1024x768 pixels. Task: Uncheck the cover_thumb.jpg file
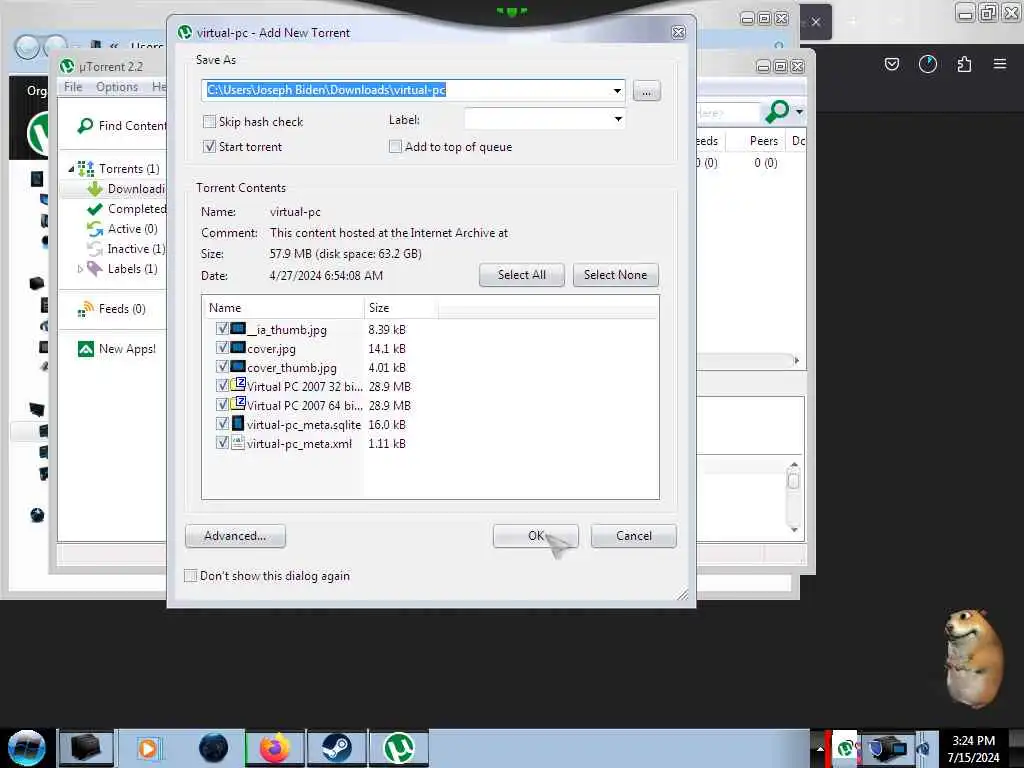click(222, 366)
